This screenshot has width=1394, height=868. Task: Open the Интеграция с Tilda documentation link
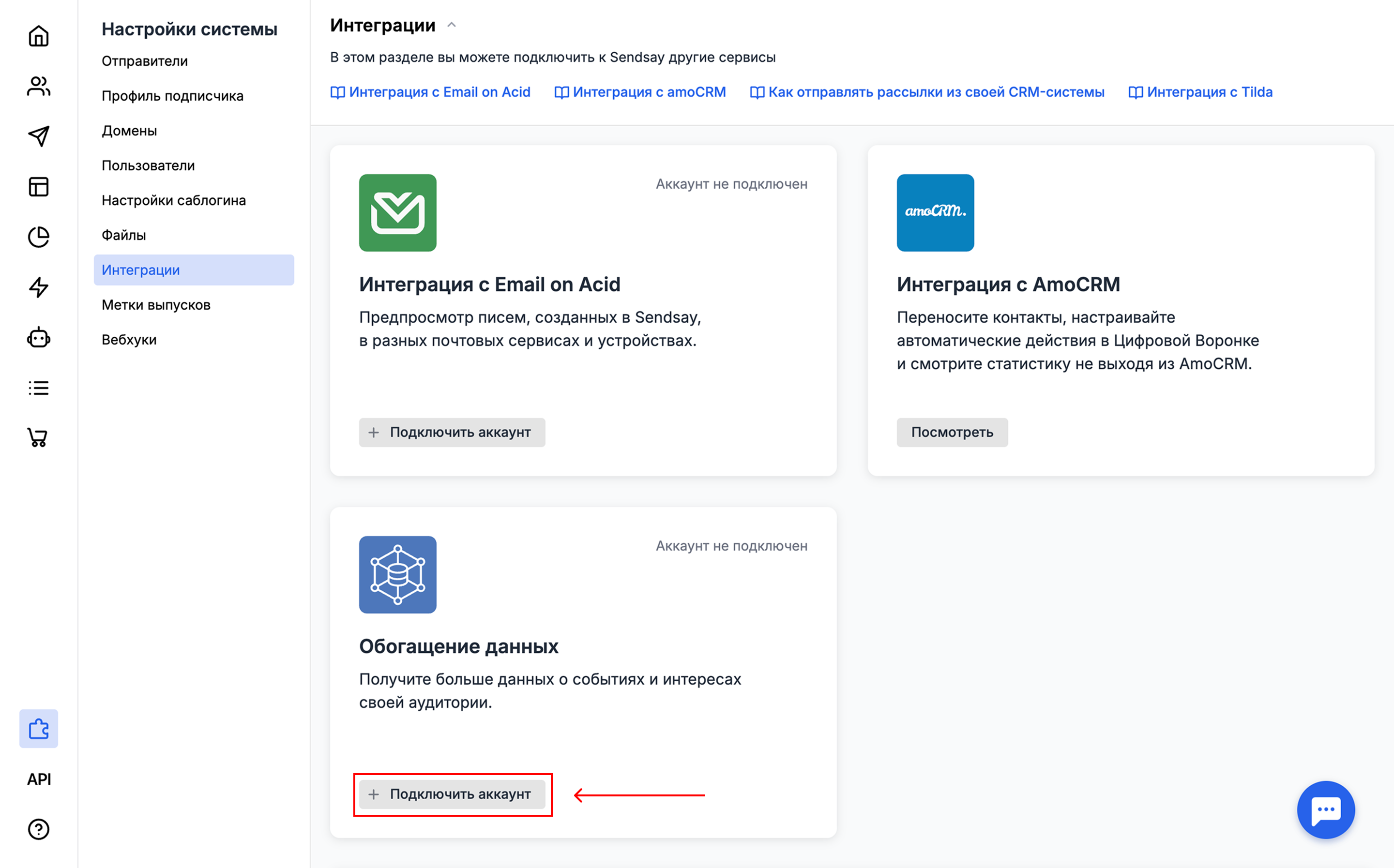click(1201, 92)
